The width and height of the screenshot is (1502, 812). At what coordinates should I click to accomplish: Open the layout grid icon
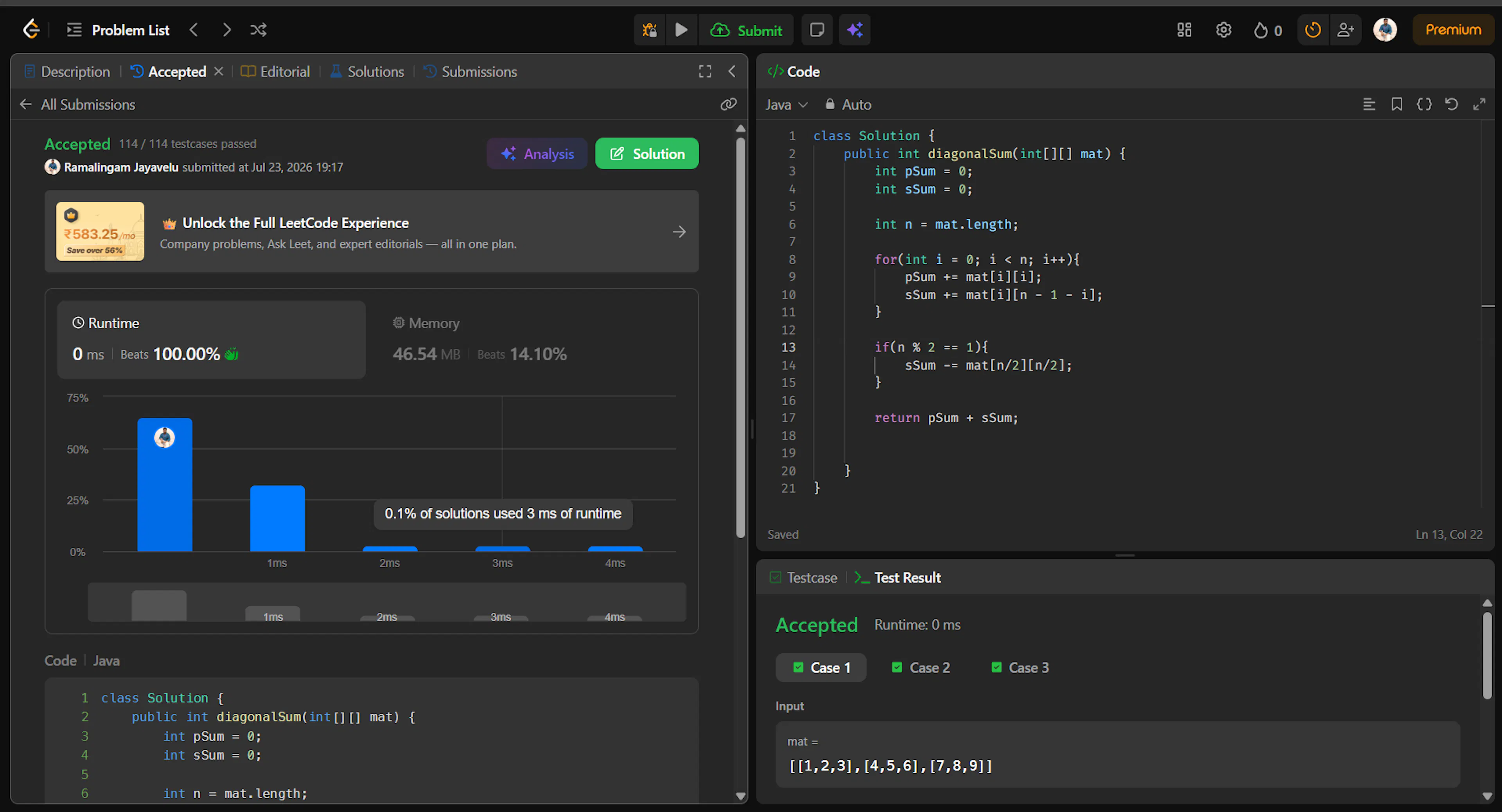pyautogui.click(x=1184, y=30)
